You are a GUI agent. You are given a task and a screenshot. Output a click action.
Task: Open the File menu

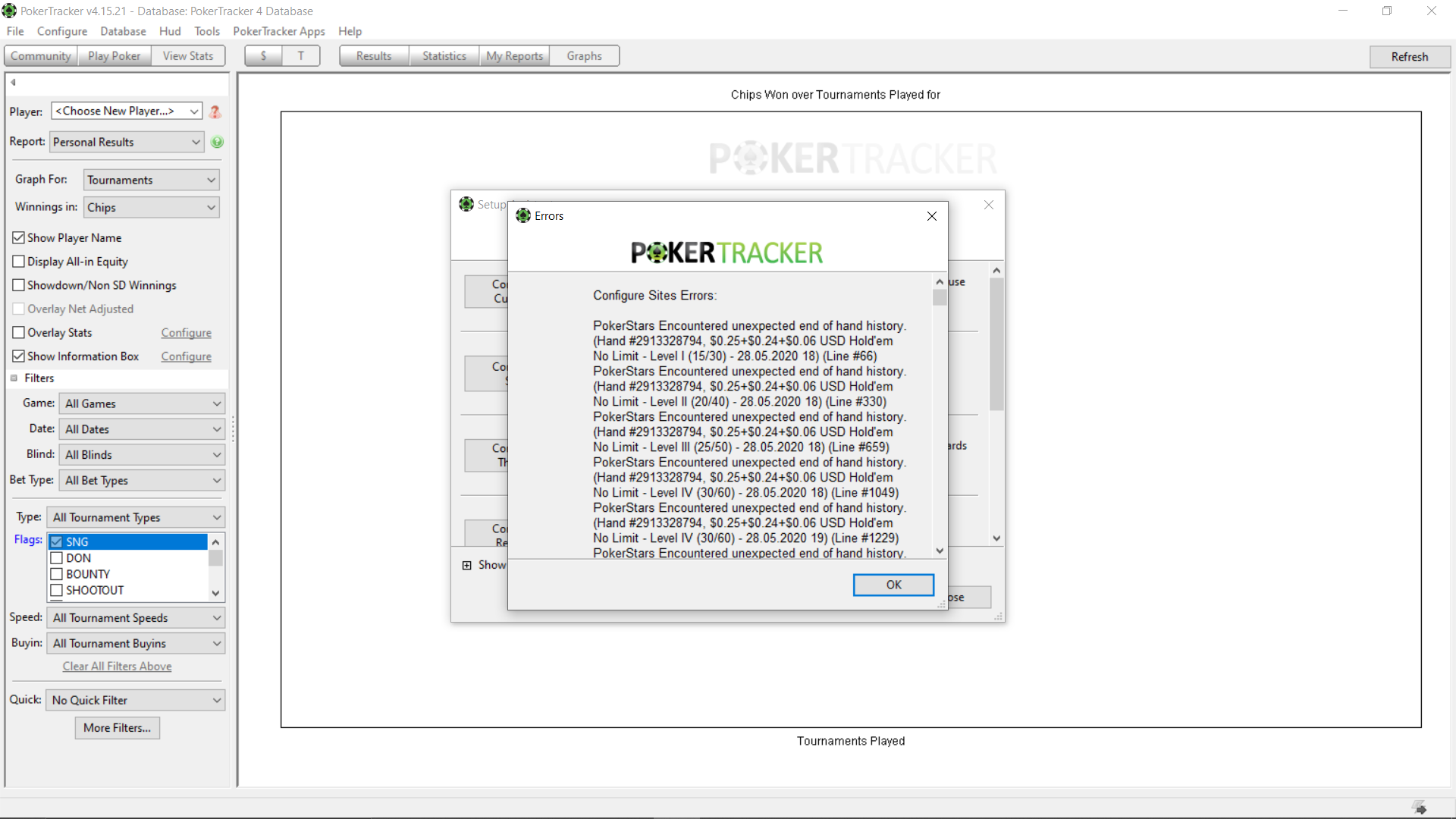point(15,31)
